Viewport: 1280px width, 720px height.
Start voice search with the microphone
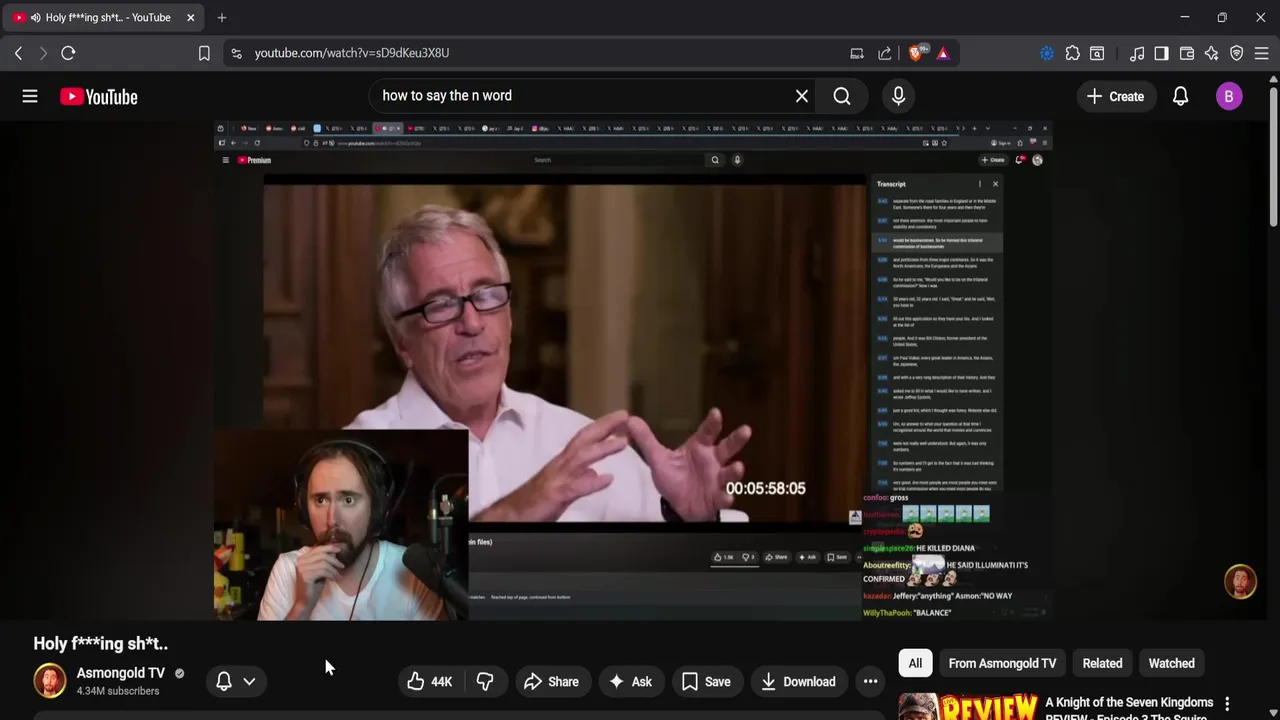898,96
